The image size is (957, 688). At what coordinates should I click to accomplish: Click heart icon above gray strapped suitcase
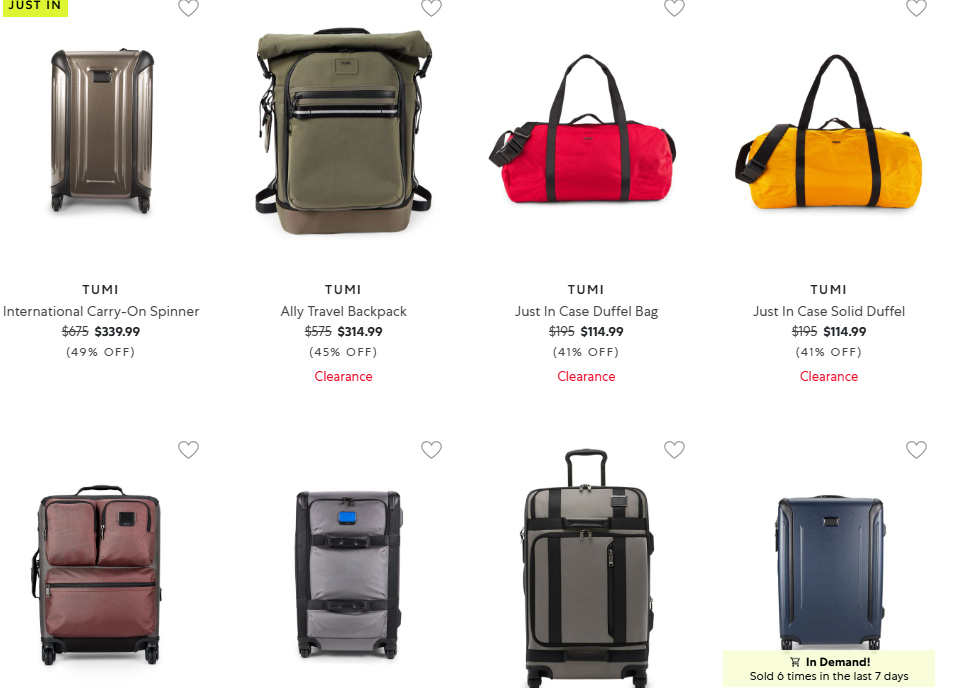tap(431, 449)
